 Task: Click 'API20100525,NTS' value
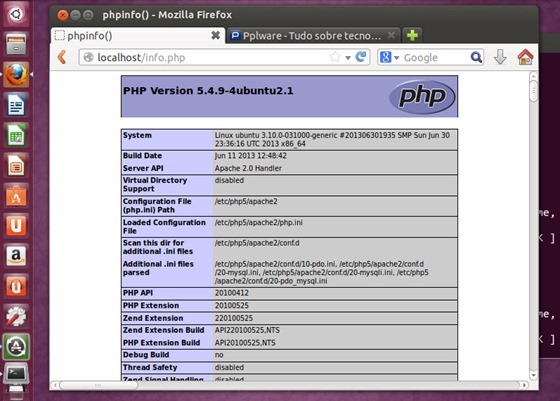(245, 342)
